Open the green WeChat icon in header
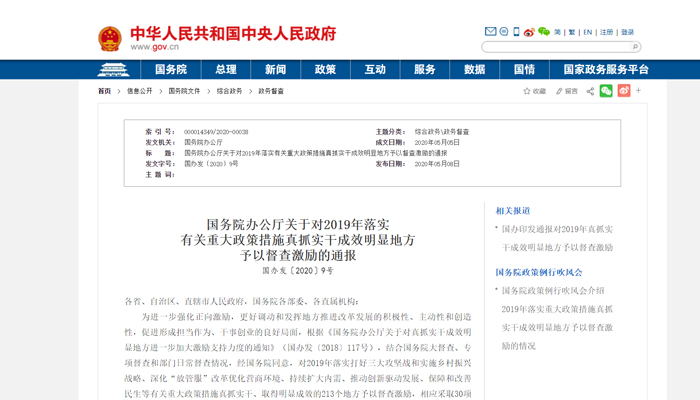Image resolution: width=700 pixels, height=400 pixels. pos(543,31)
